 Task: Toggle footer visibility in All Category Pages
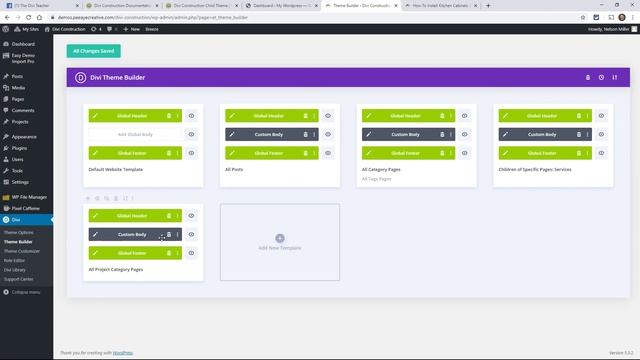pyautogui.click(x=464, y=153)
